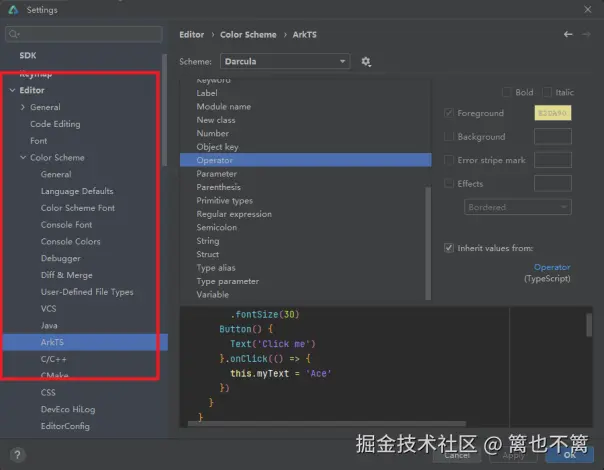Click the search magnifier icon

[13, 34]
